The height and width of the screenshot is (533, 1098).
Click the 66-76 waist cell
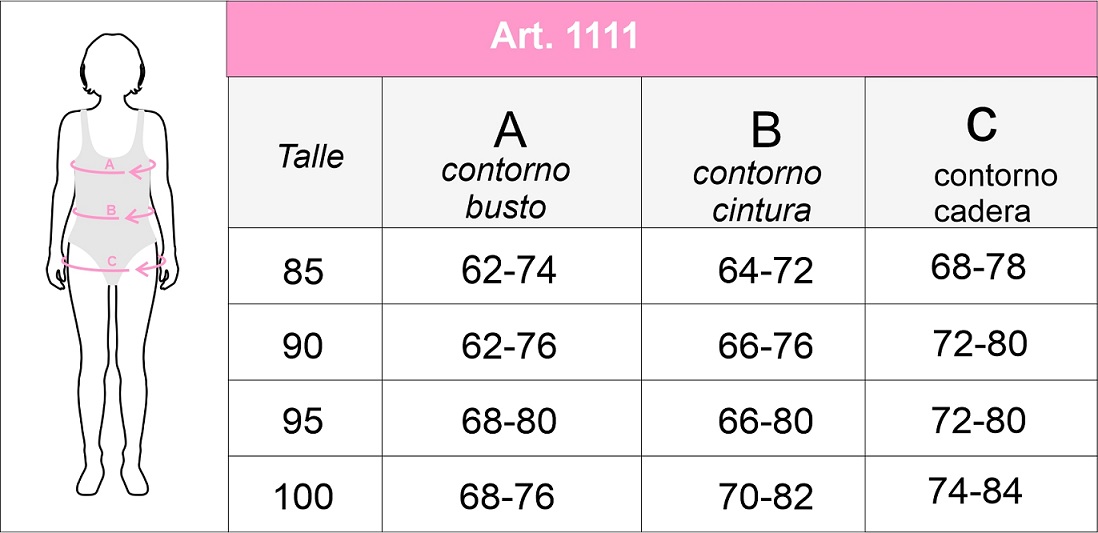click(765, 346)
